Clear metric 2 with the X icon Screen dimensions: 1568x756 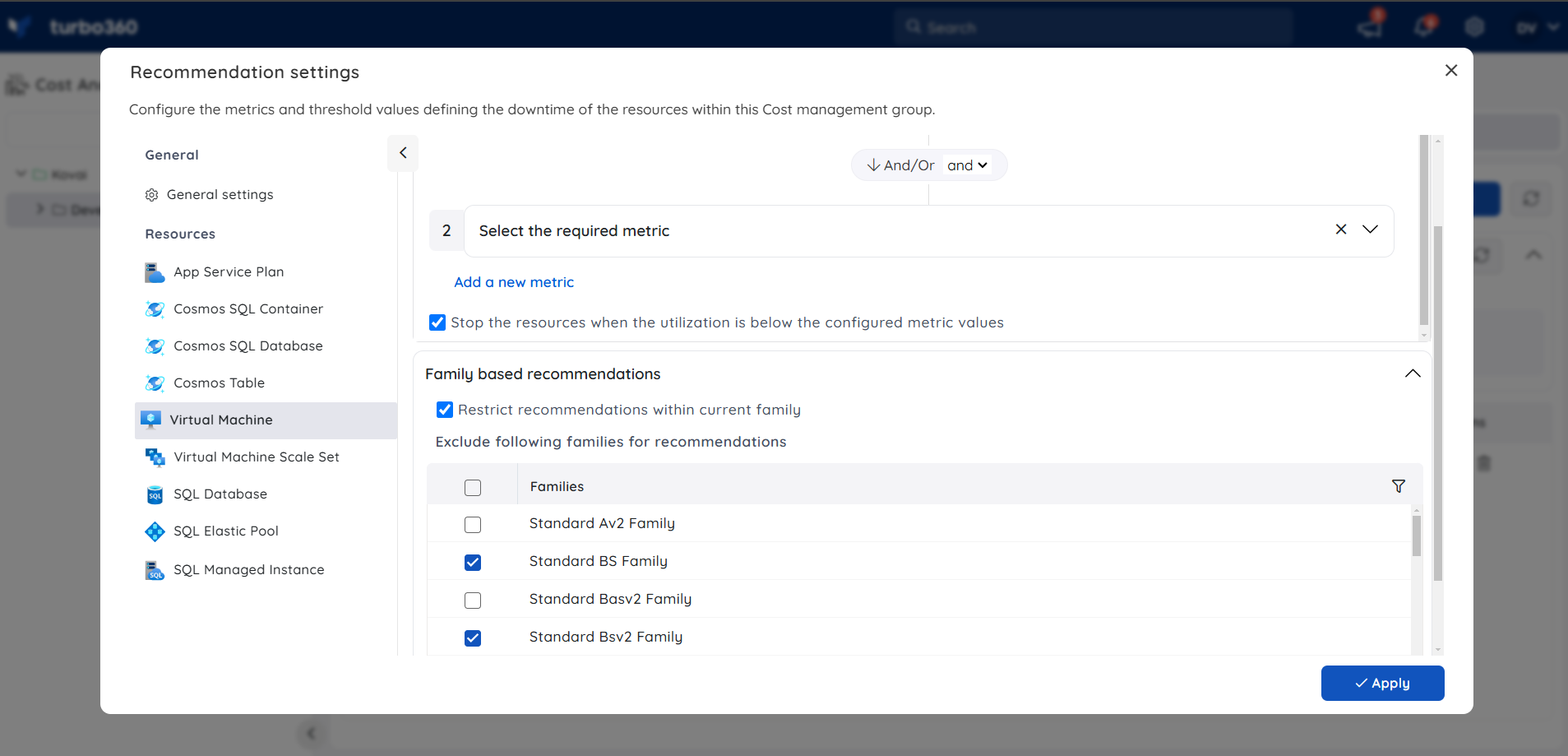pyautogui.click(x=1341, y=230)
